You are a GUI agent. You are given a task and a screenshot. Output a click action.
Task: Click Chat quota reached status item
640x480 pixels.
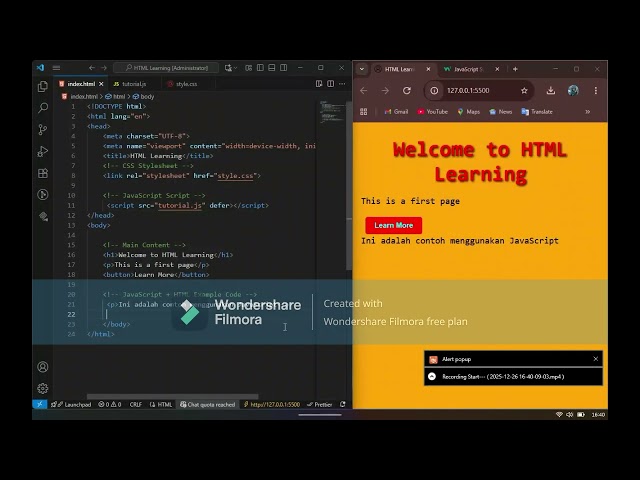(x=208, y=404)
